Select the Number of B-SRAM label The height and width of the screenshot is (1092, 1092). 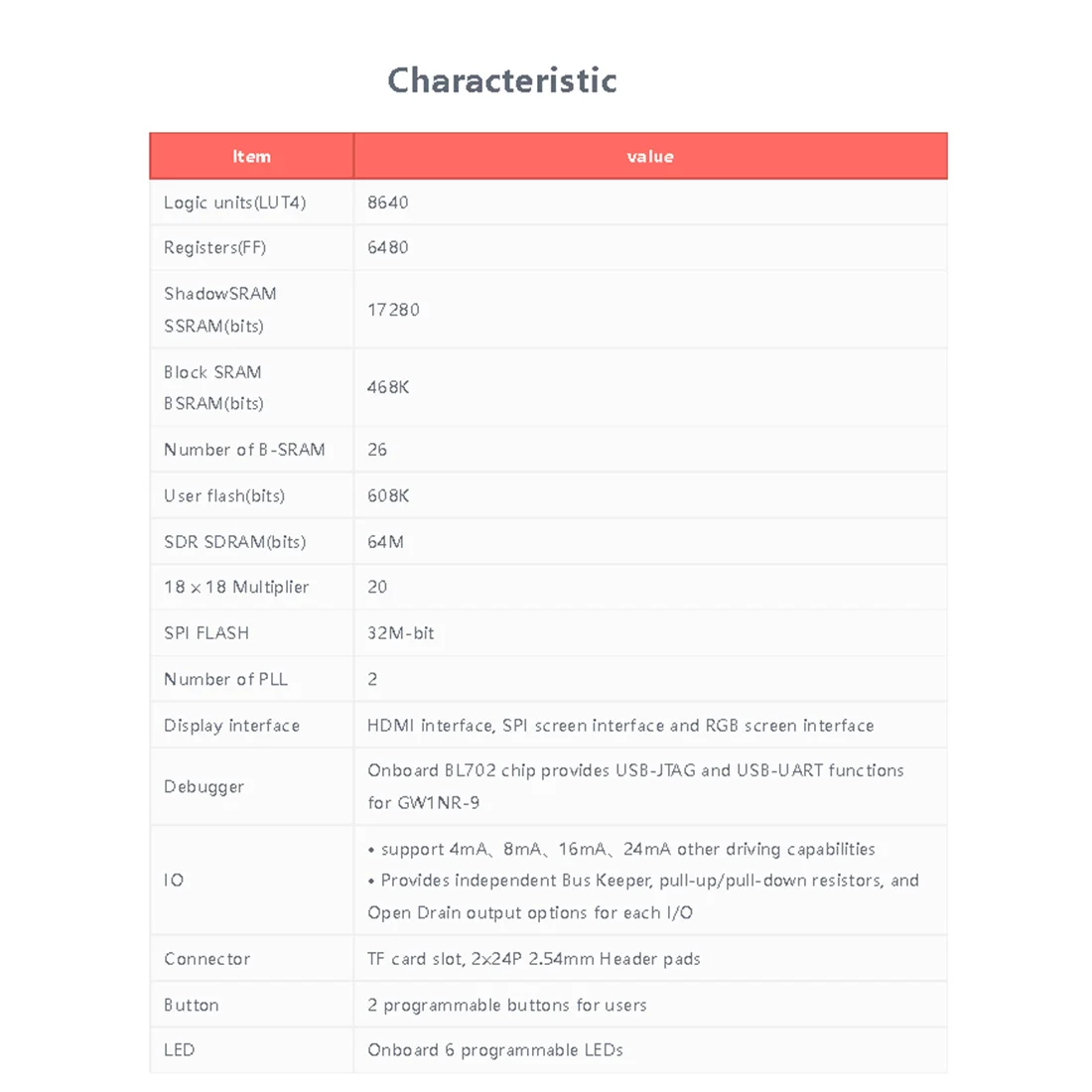tap(244, 450)
